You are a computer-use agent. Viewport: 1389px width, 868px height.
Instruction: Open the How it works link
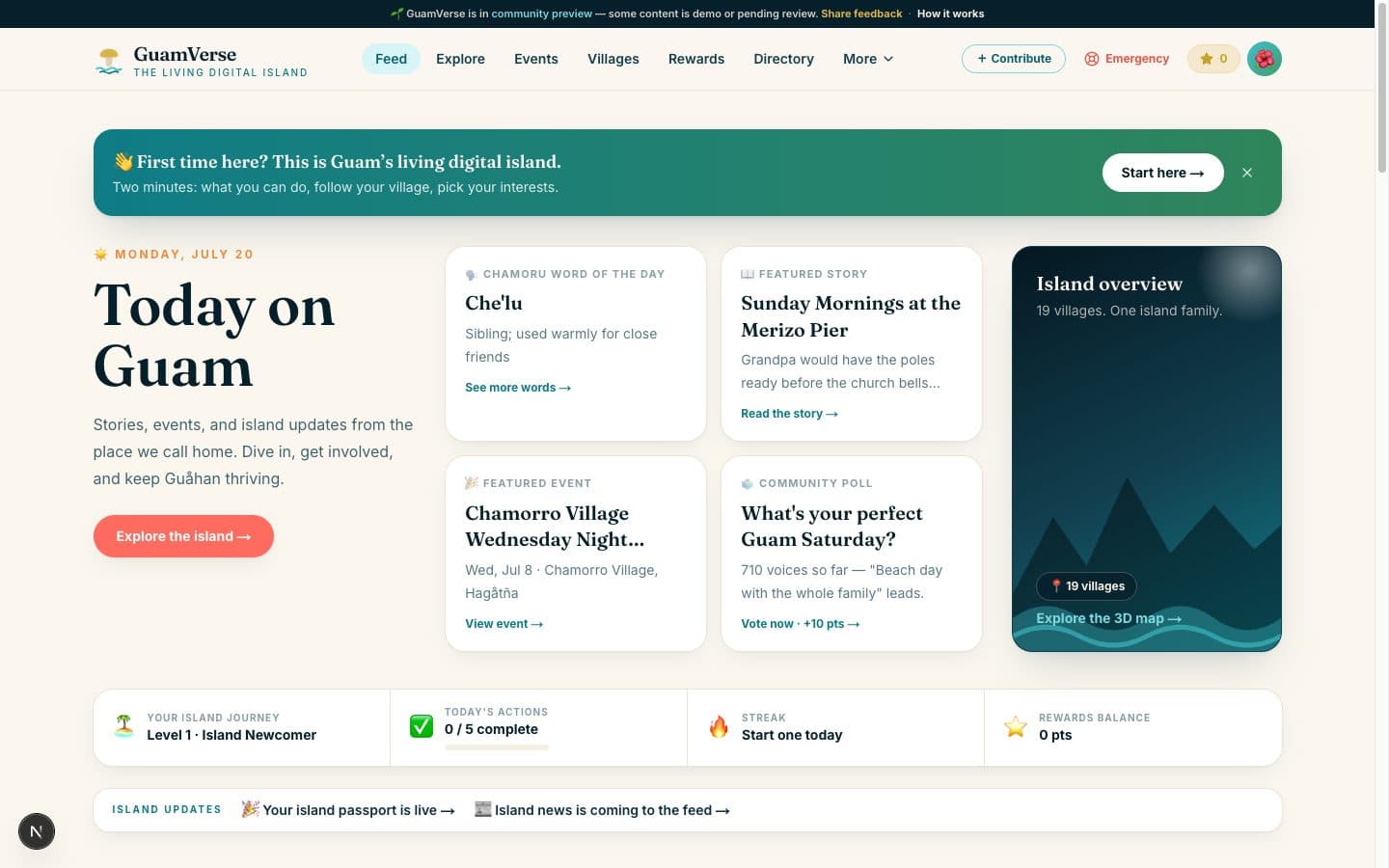[x=950, y=14]
